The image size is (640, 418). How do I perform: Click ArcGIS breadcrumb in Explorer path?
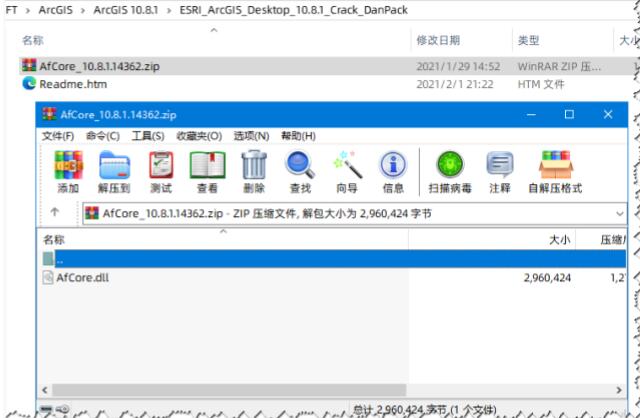[56, 10]
